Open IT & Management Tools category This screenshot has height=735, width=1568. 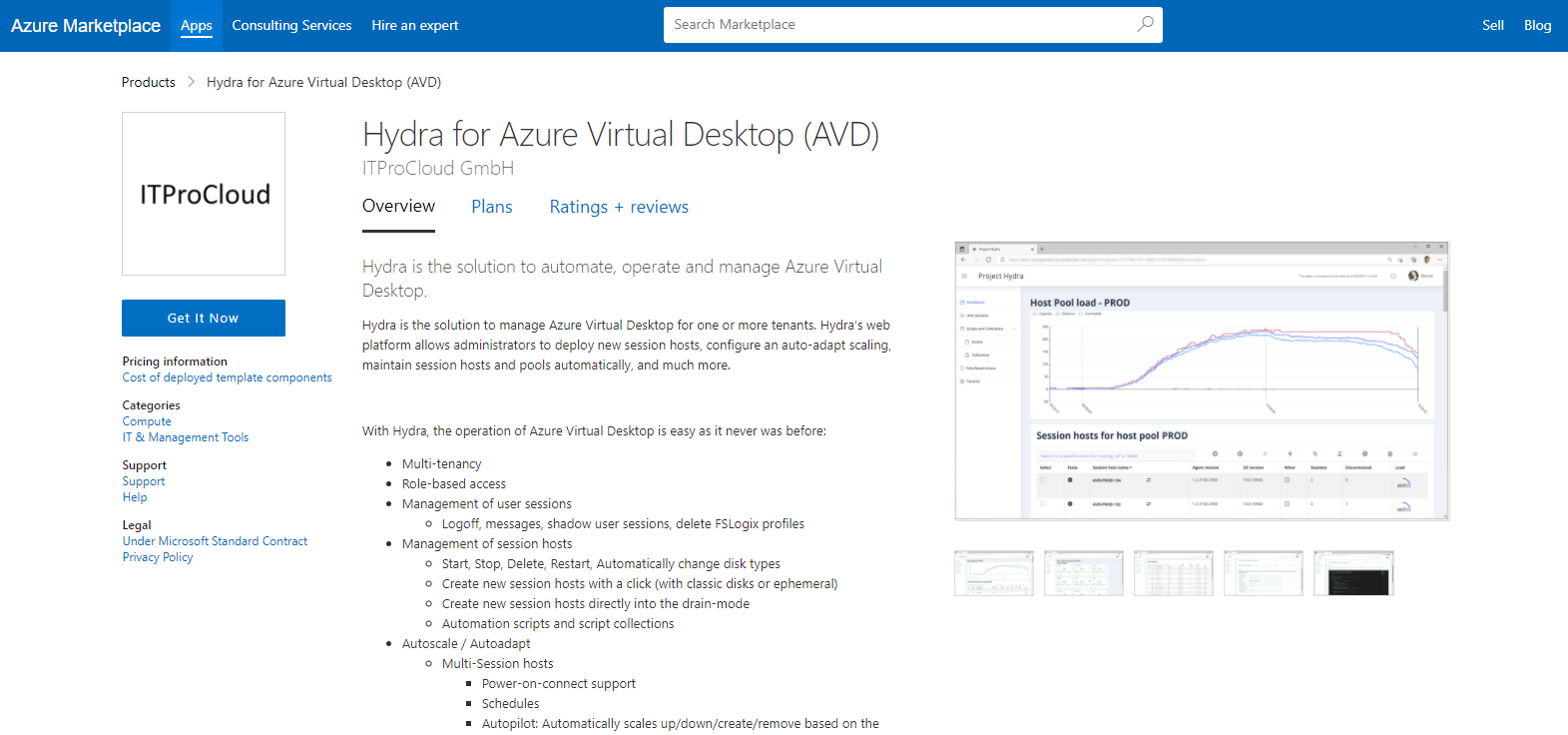pos(186,437)
